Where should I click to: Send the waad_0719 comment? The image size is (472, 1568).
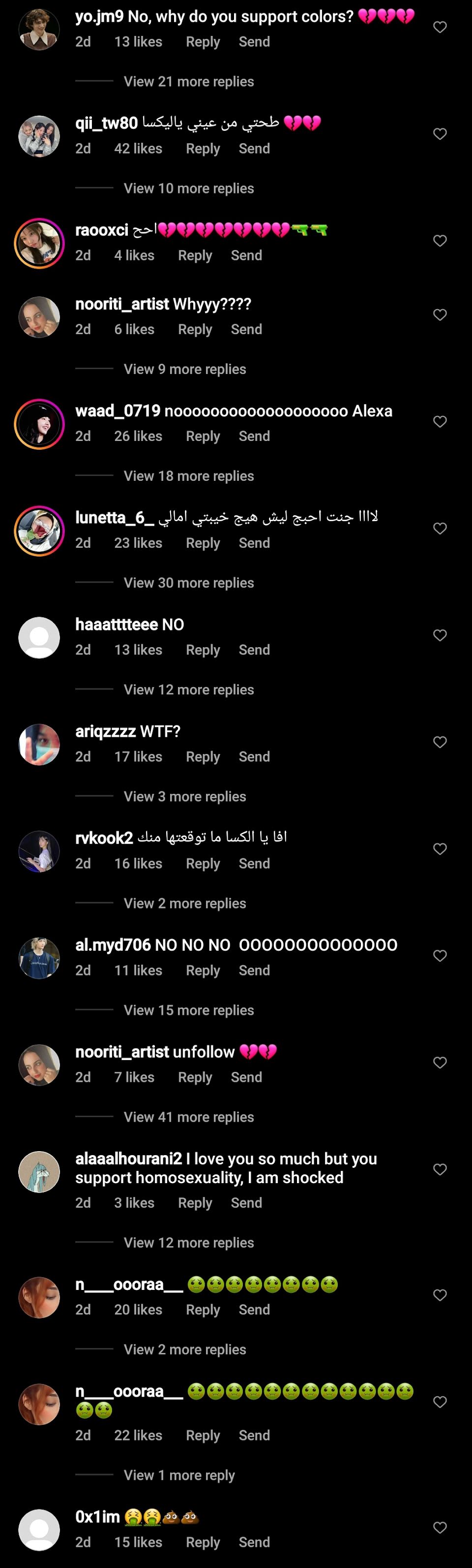[x=254, y=436]
